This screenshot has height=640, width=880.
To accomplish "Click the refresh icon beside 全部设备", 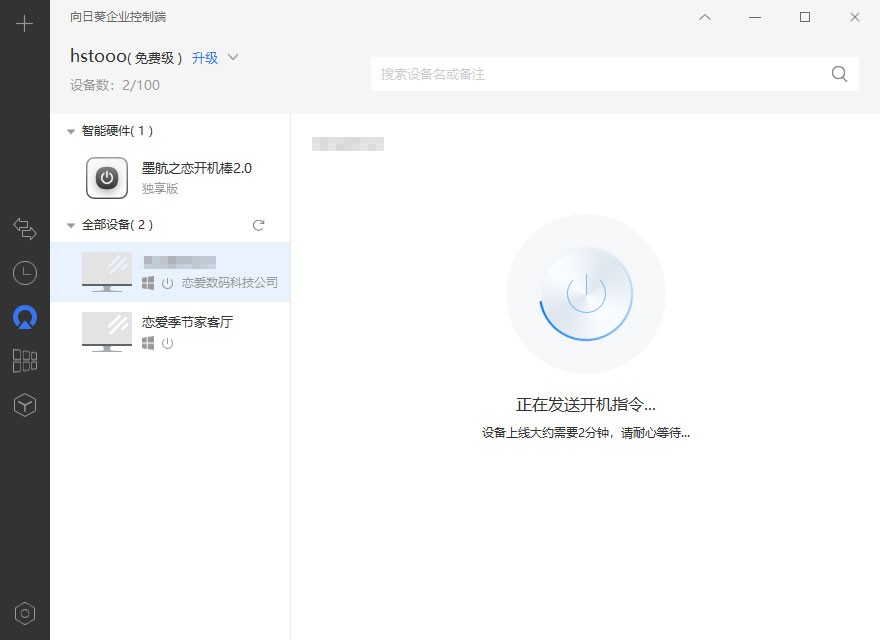I will pyautogui.click(x=258, y=225).
